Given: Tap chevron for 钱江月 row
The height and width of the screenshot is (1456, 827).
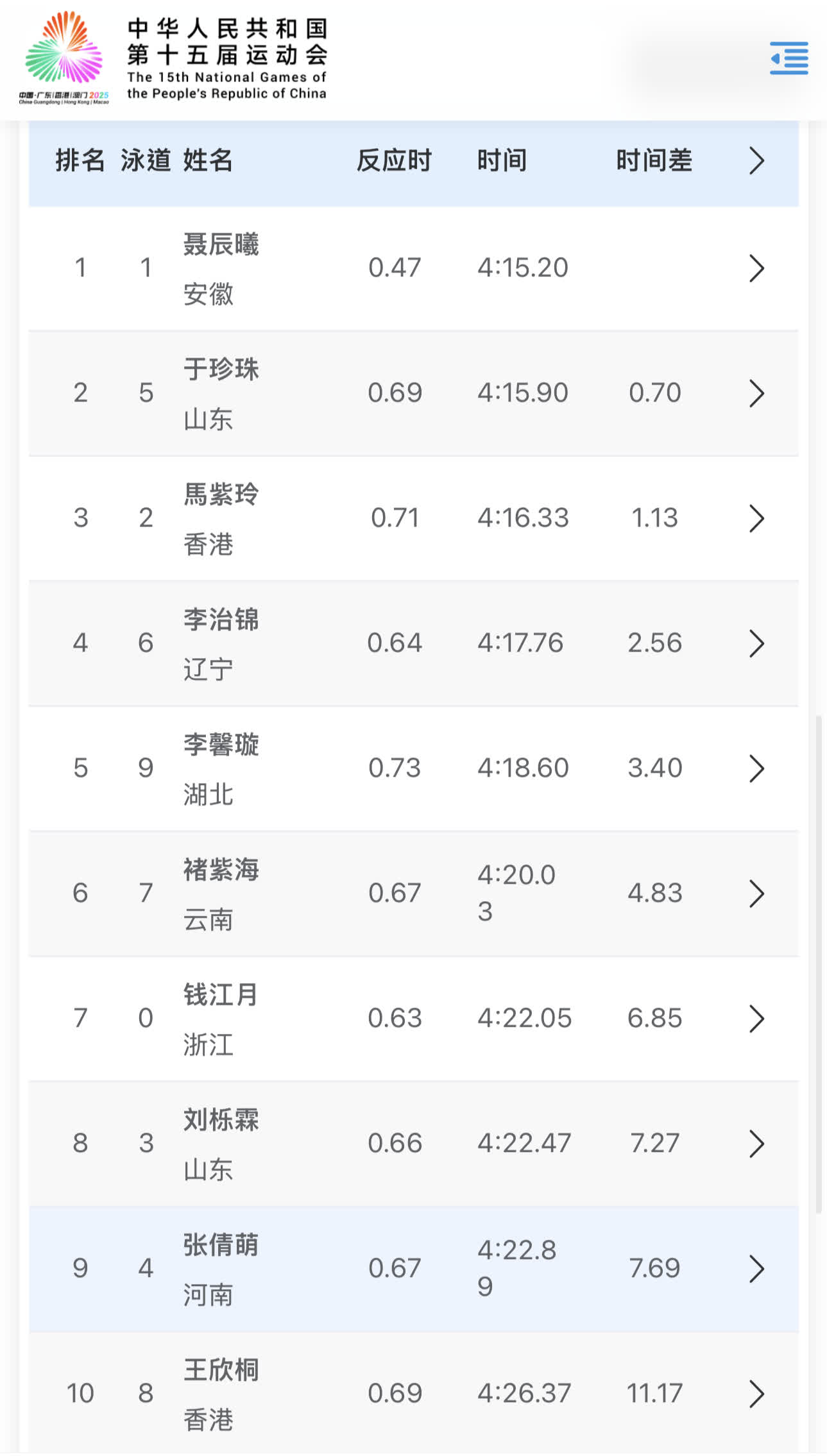Looking at the screenshot, I should click(756, 1019).
